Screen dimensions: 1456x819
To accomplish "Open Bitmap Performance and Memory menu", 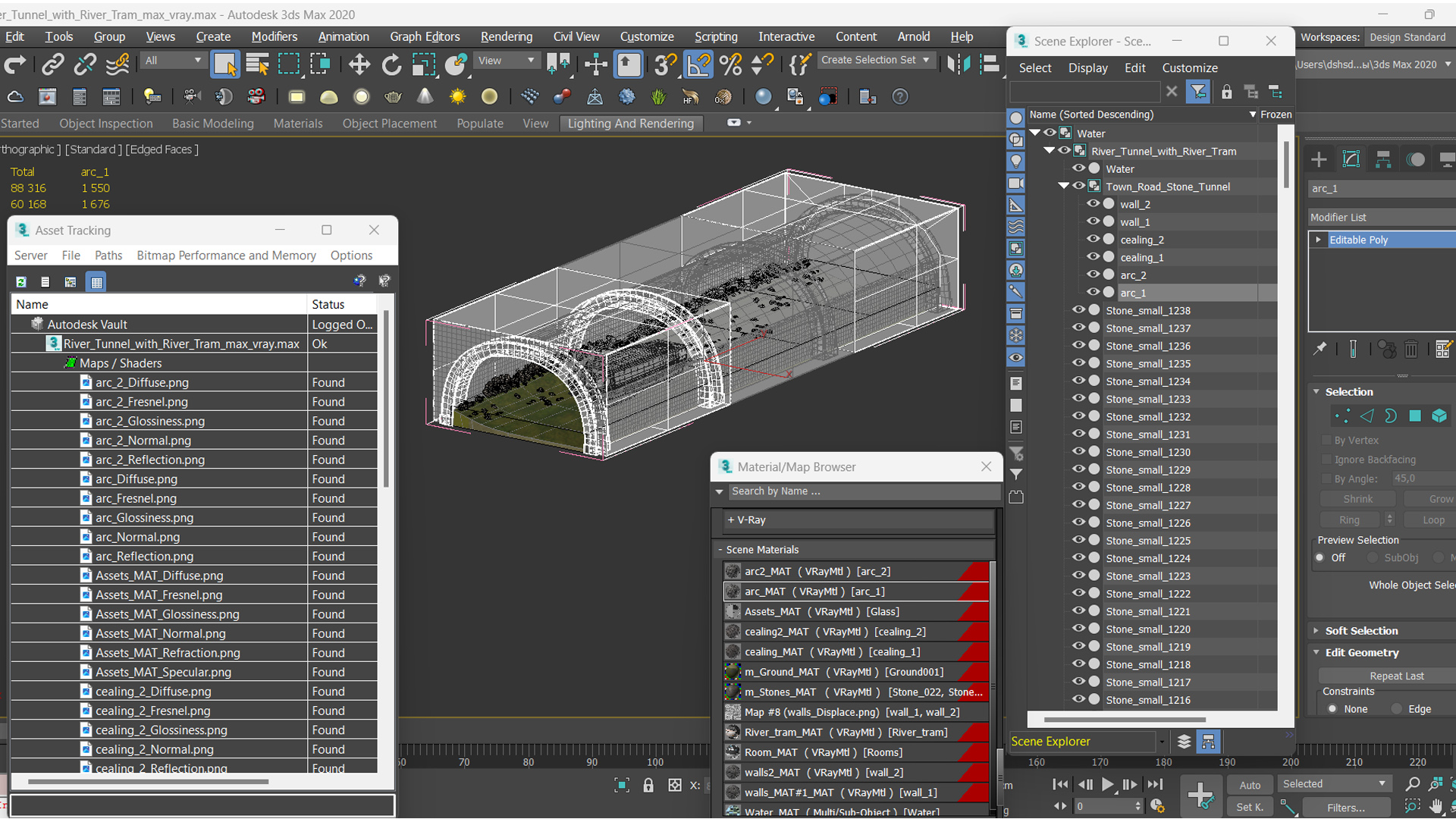I will [226, 256].
